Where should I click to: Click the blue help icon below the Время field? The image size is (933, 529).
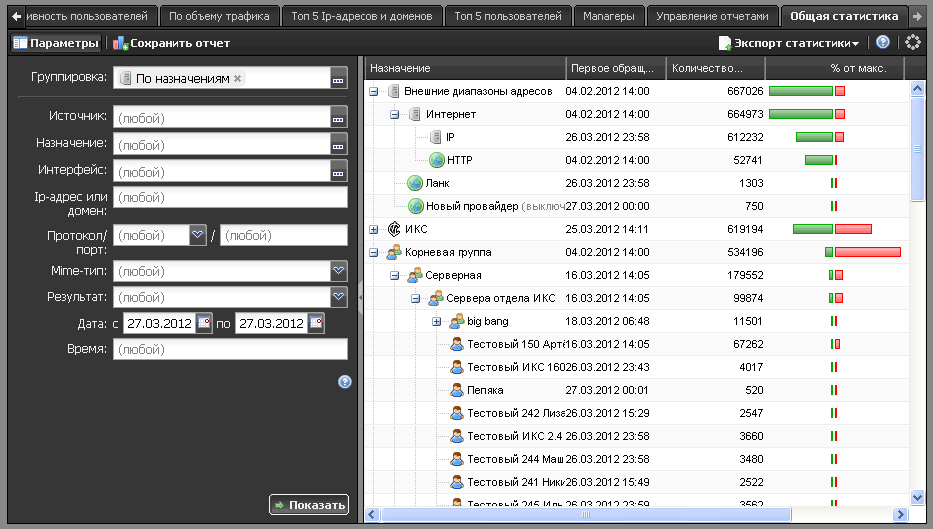tap(344, 381)
